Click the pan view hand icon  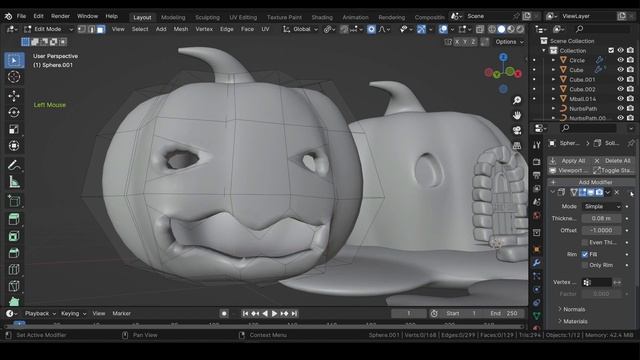click(x=517, y=116)
